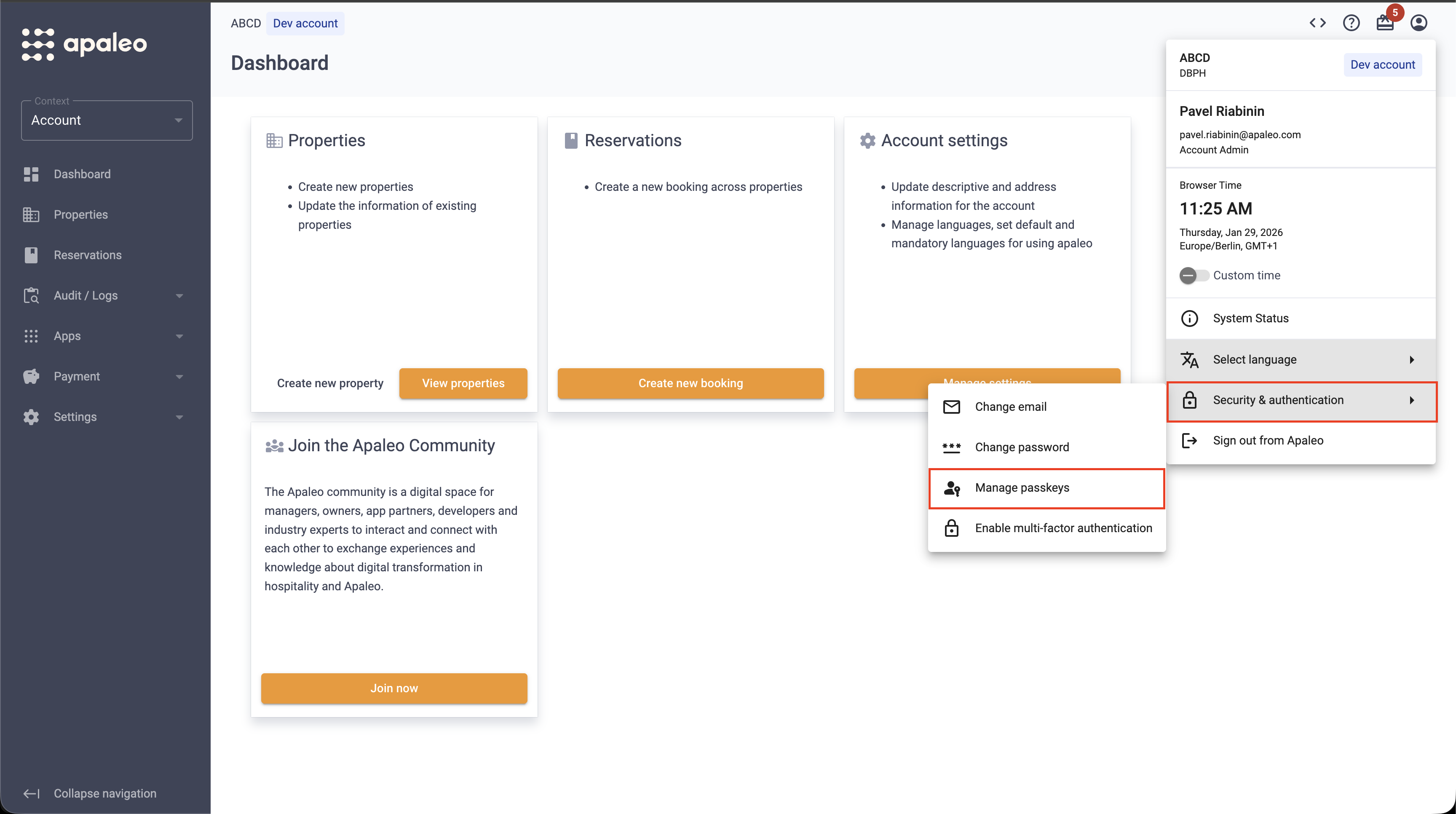The height and width of the screenshot is (814, 1456).
Task: Open the Context Account dropdown
Action: (x=107, y=120)
